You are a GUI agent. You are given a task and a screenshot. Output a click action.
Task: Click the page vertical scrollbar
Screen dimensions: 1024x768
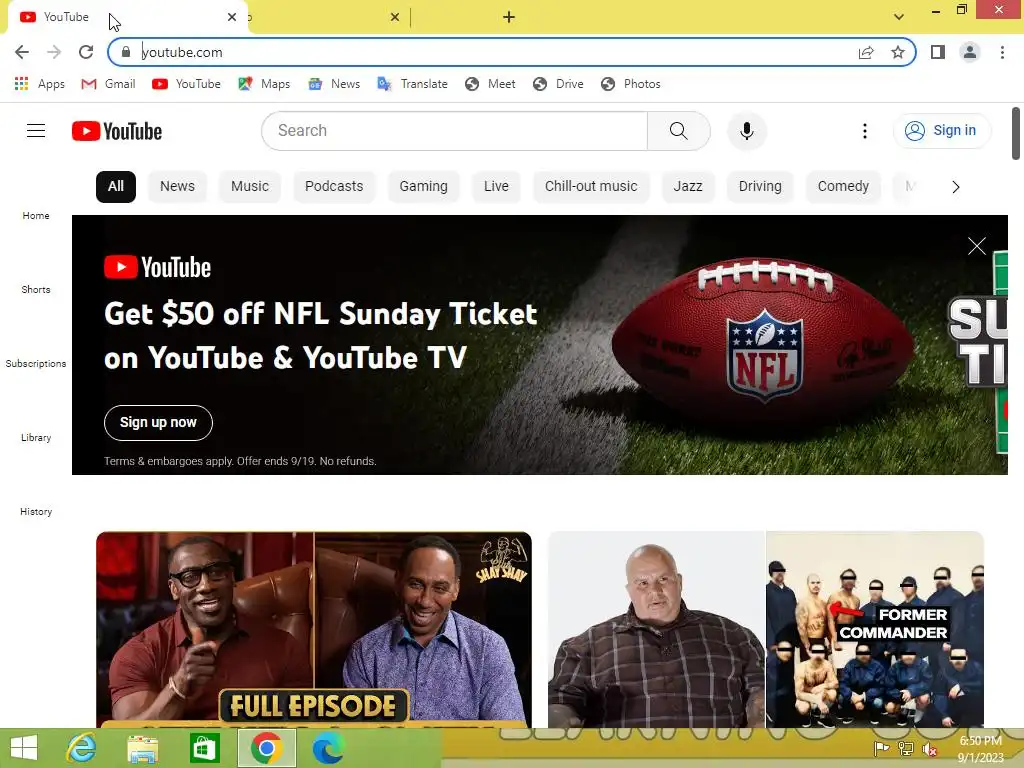(x=1016, y=133)
